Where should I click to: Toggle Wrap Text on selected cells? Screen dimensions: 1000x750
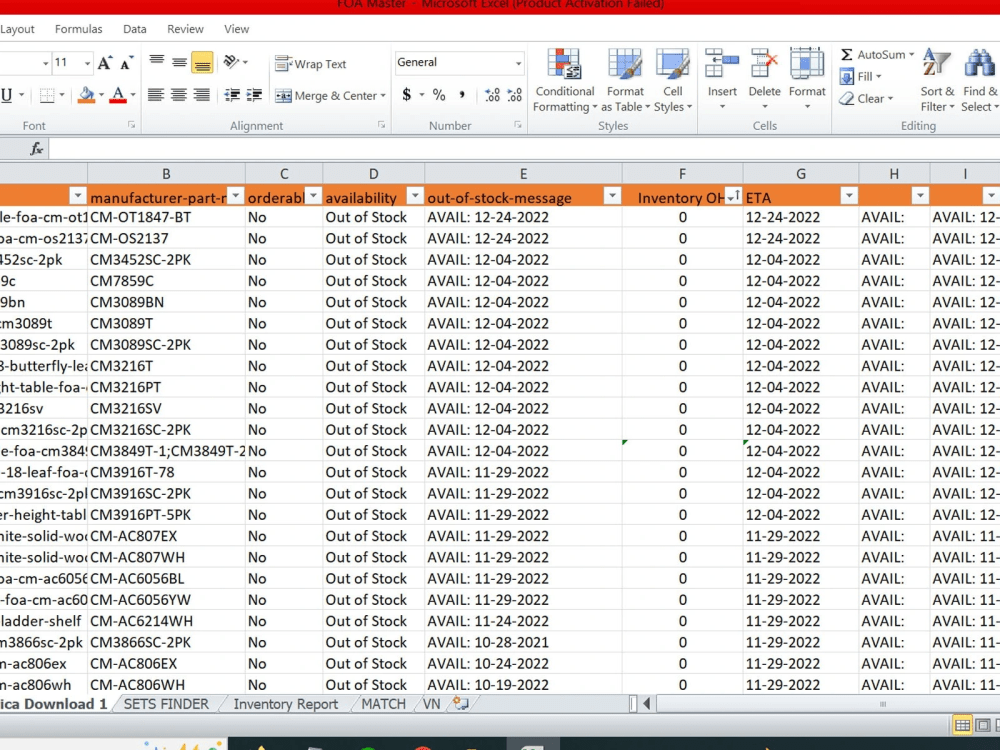(x=310, y=63)
